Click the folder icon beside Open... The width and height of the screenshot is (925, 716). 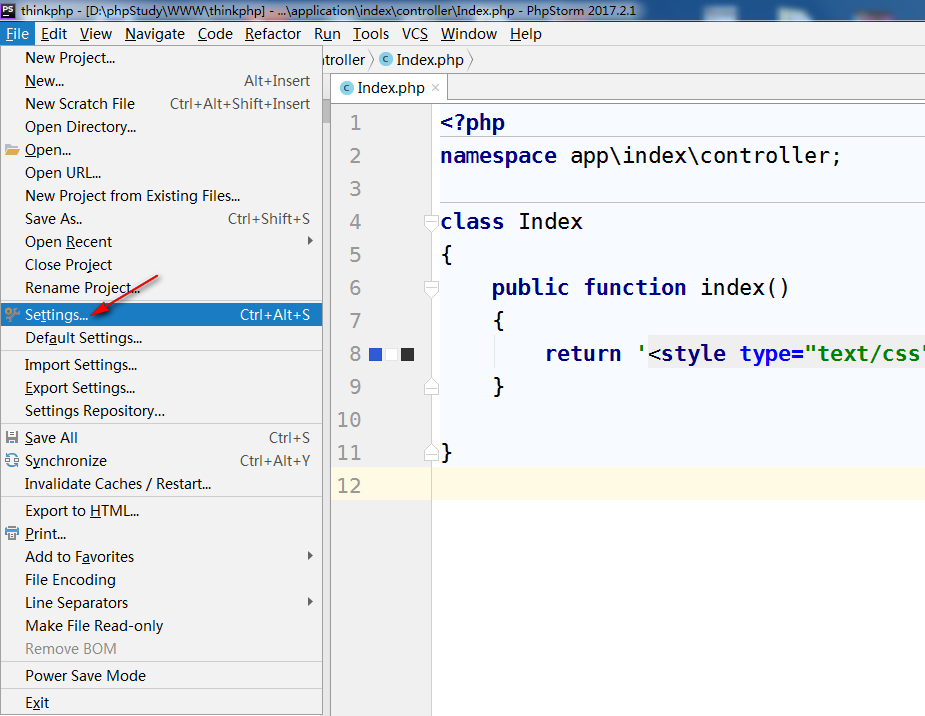coord(12,150)
